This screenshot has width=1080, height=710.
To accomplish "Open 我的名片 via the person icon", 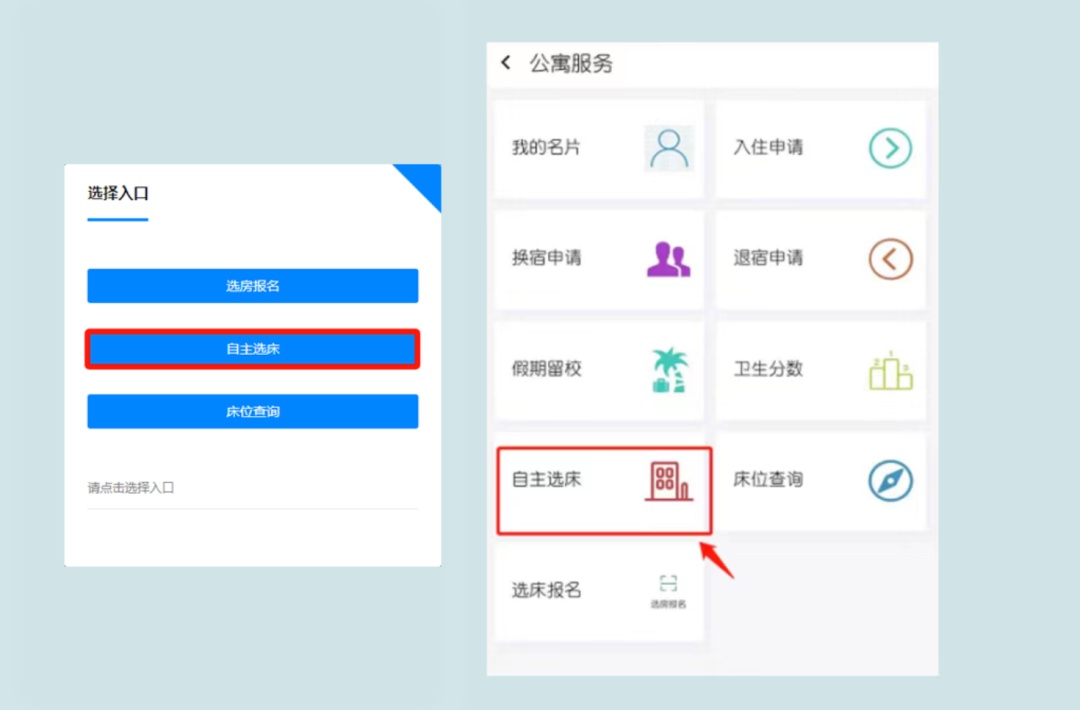I will point(669,147).
